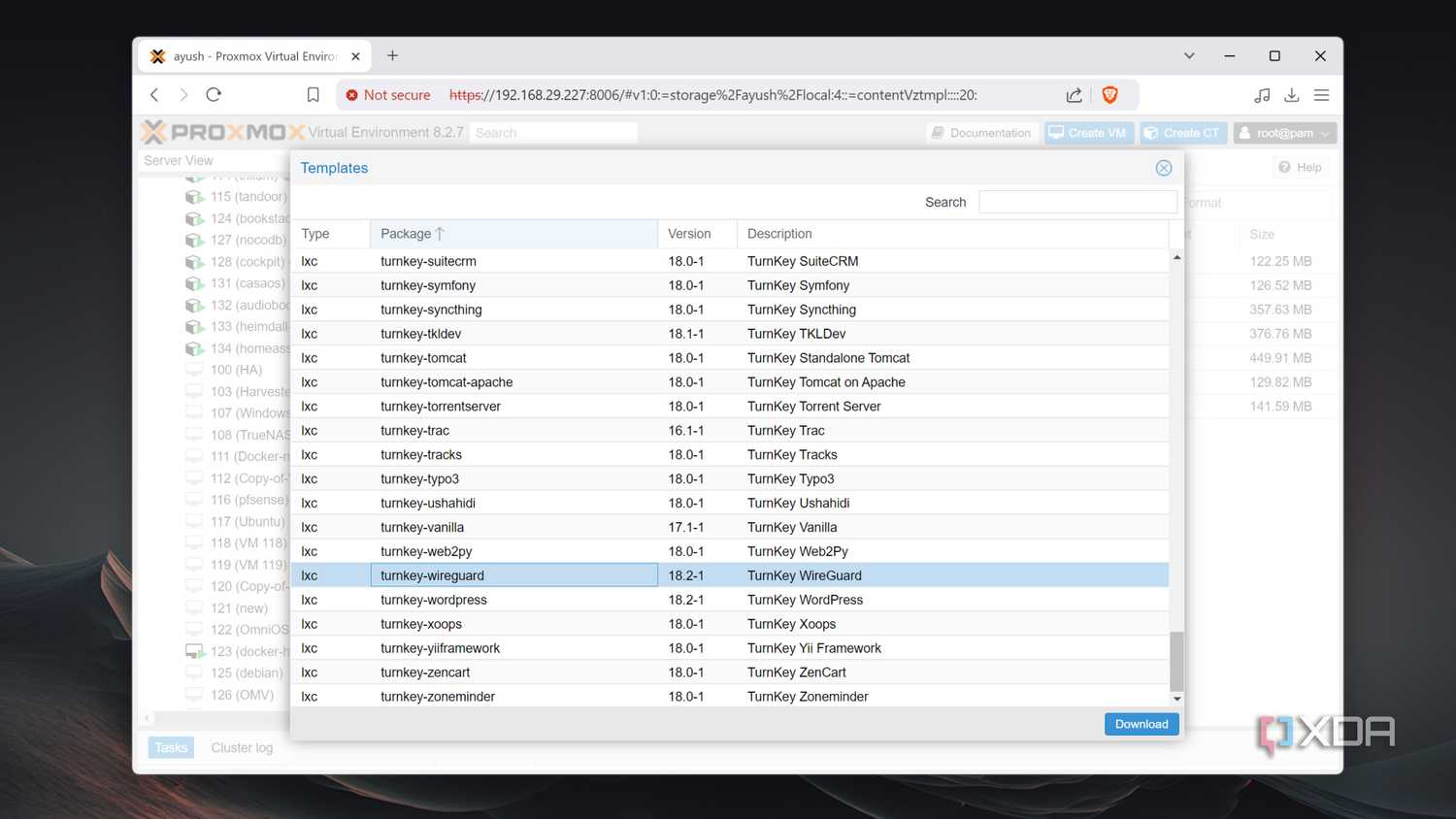
Task: Click version 16.1-1 of turnkey-trac
Action: (686, 431)
